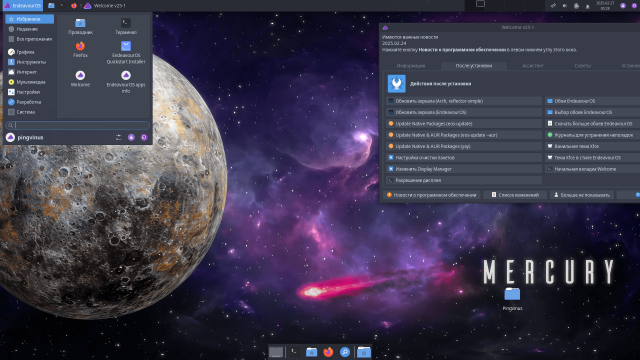
Task: Open Система category in menu
Action: 29,112
